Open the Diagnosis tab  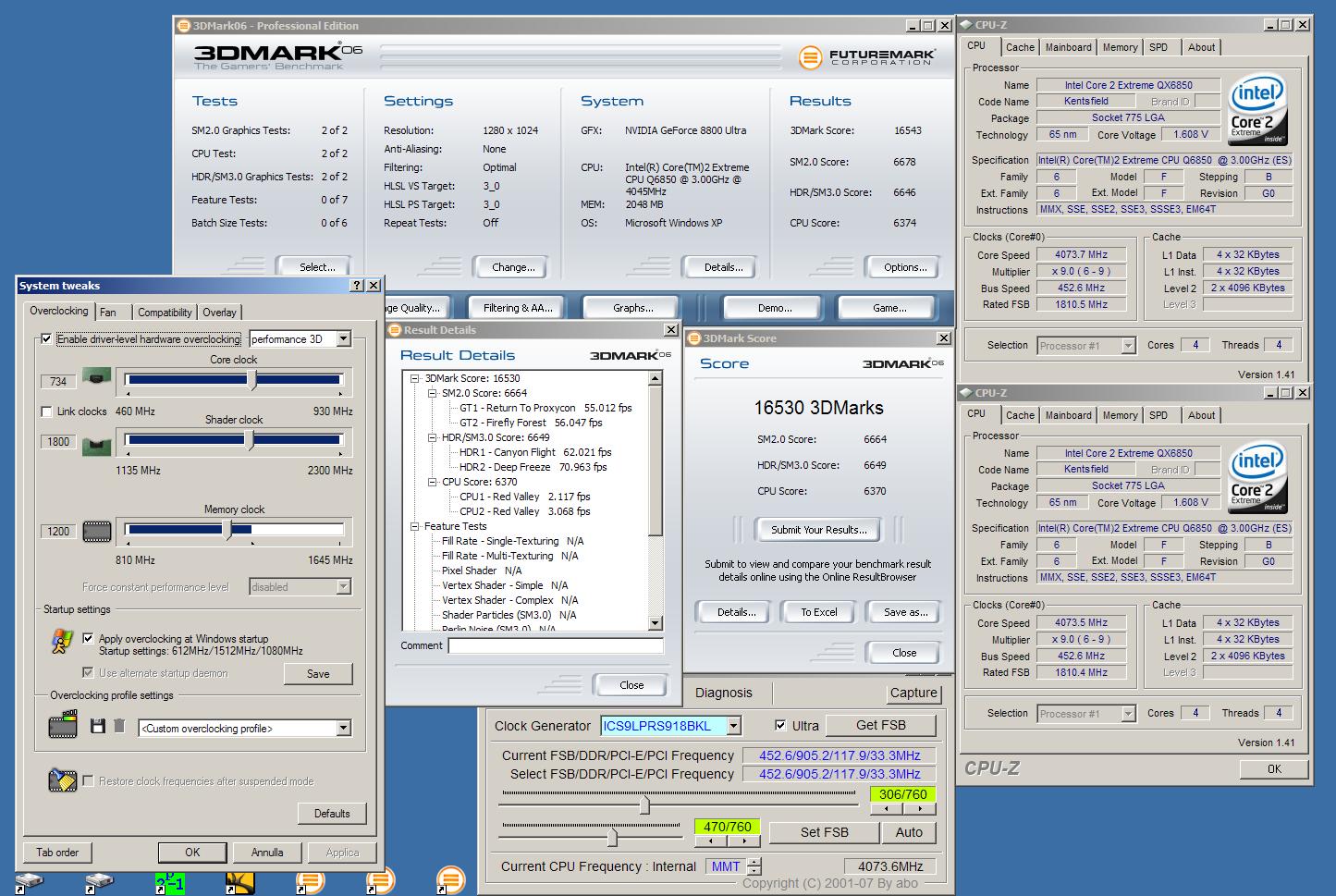click(x=724, y=693)
